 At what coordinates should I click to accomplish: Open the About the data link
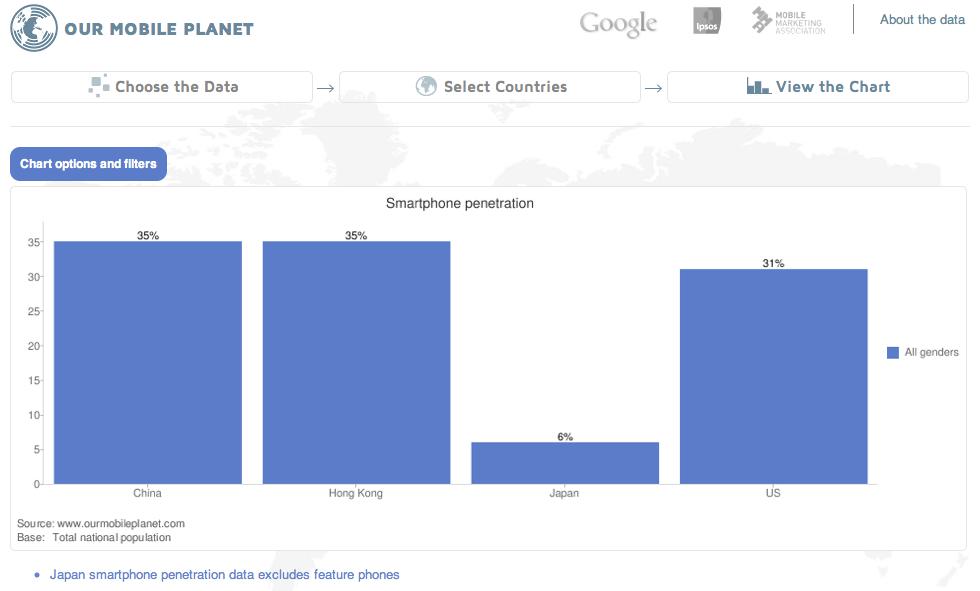(922, 20)
